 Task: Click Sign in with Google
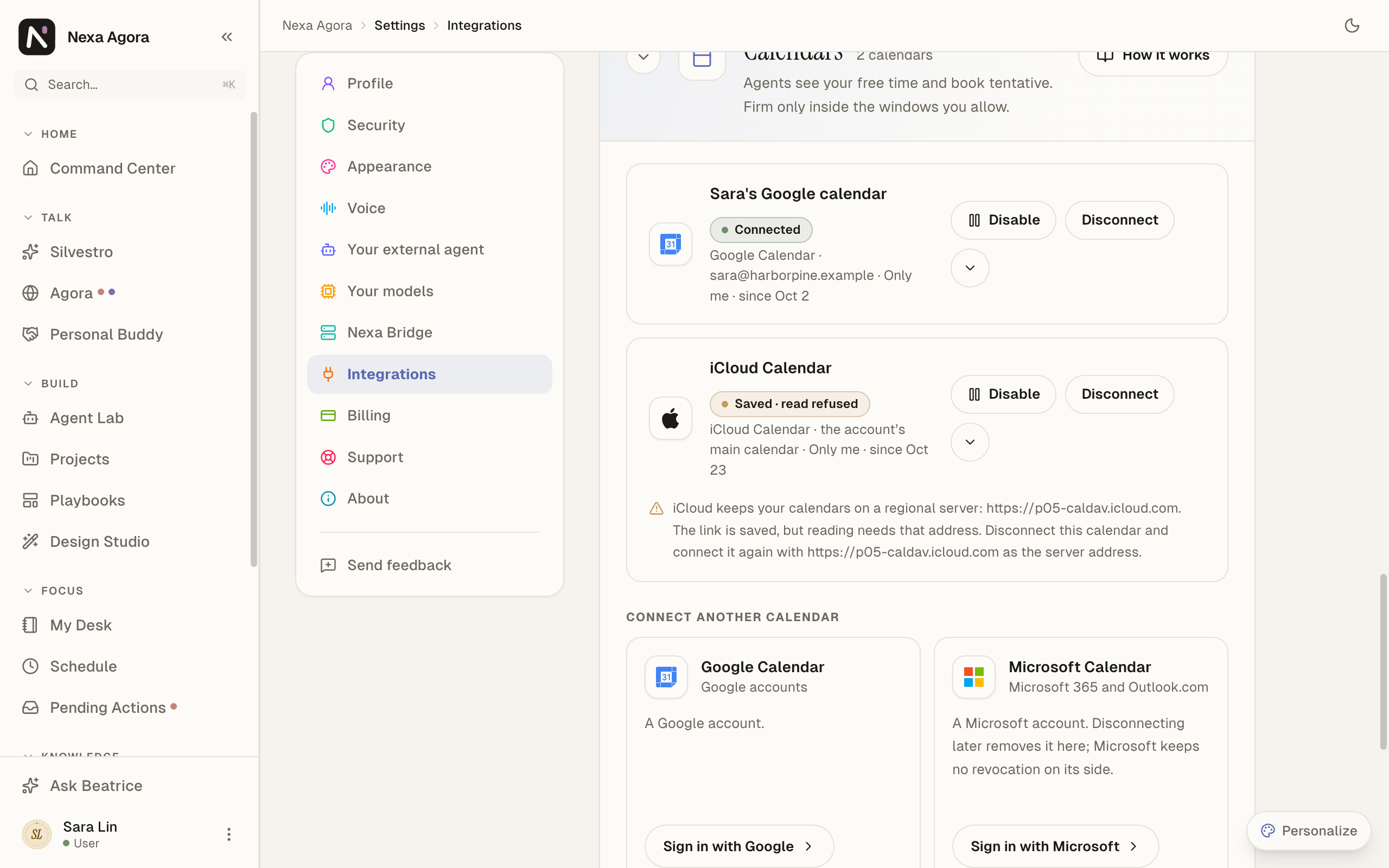pos(738,846)
